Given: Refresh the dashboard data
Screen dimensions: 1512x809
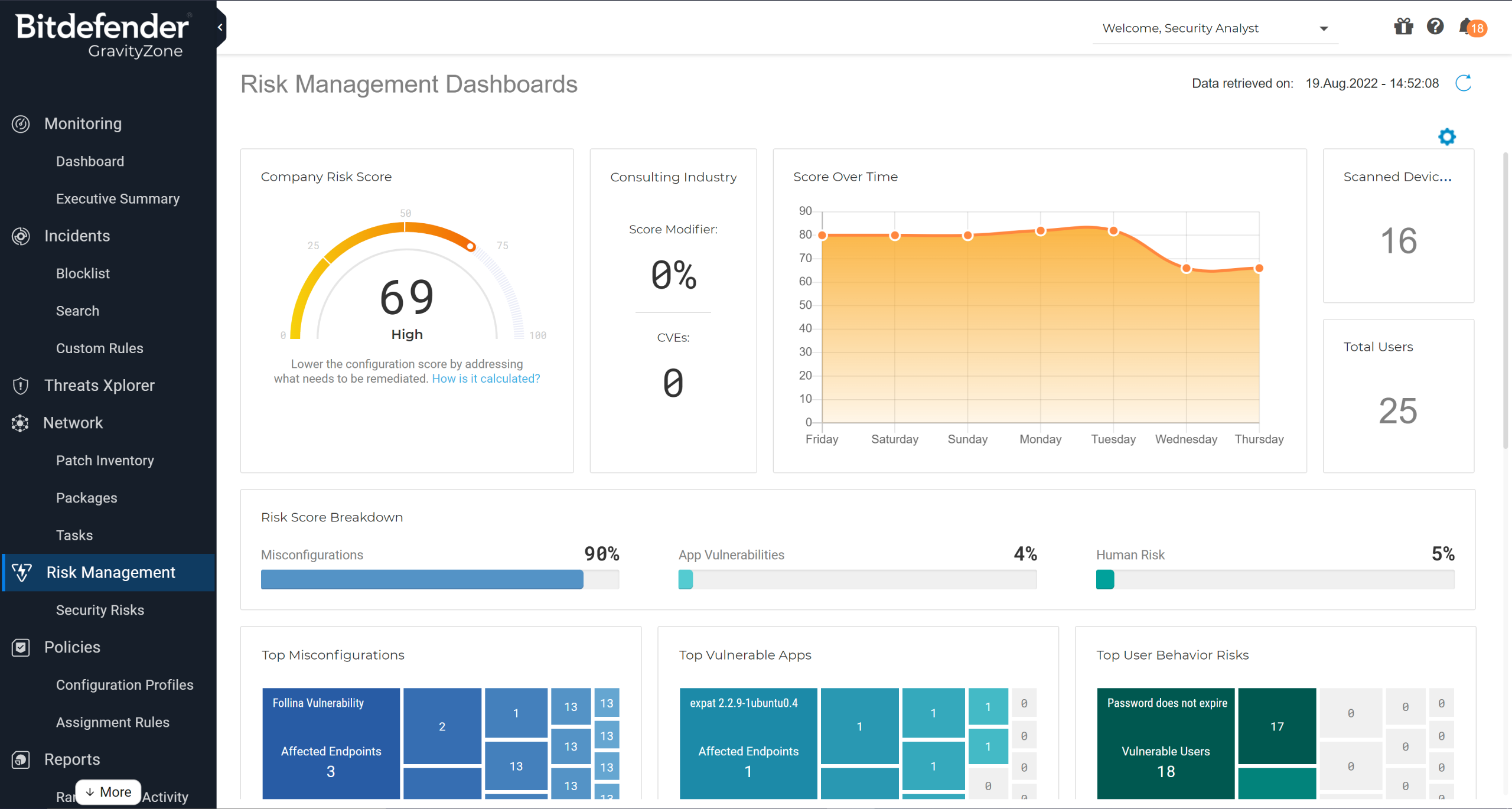Looking at the screenshot, I should (x=1464, y=83).
